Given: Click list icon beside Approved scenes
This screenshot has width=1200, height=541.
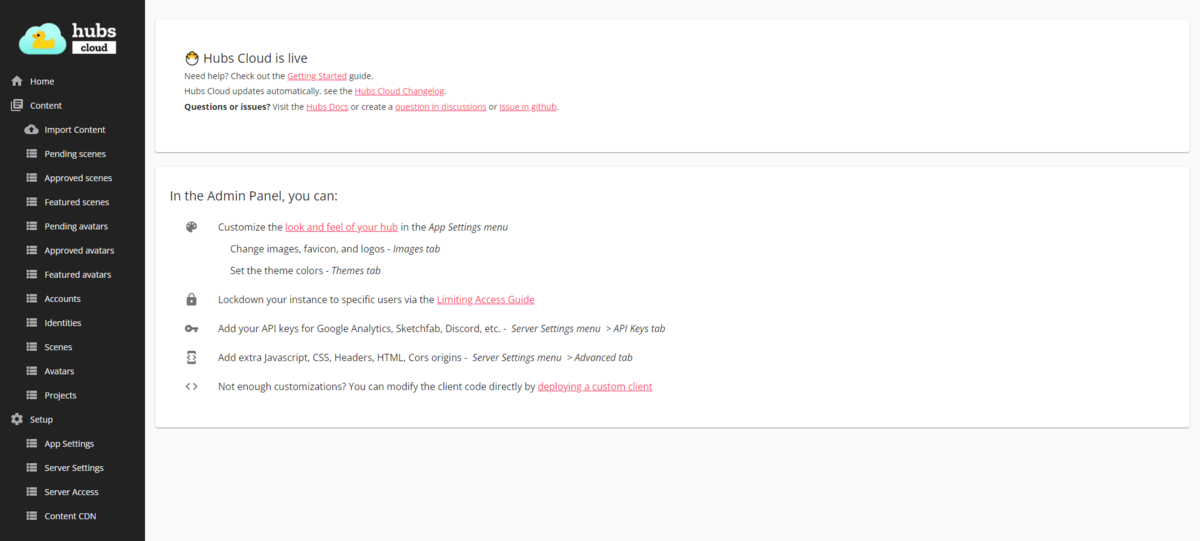Looking at the screenshot, I should click(31, 178).
